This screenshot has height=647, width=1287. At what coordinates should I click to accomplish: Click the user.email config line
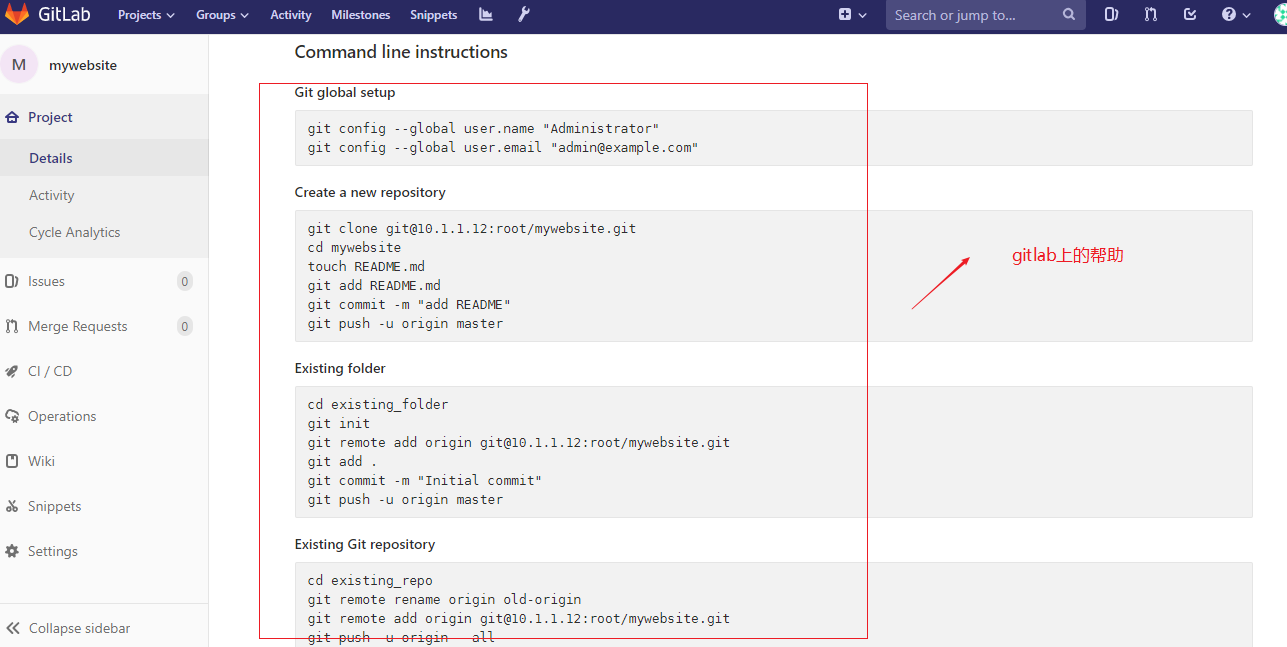tap(503, 148)
